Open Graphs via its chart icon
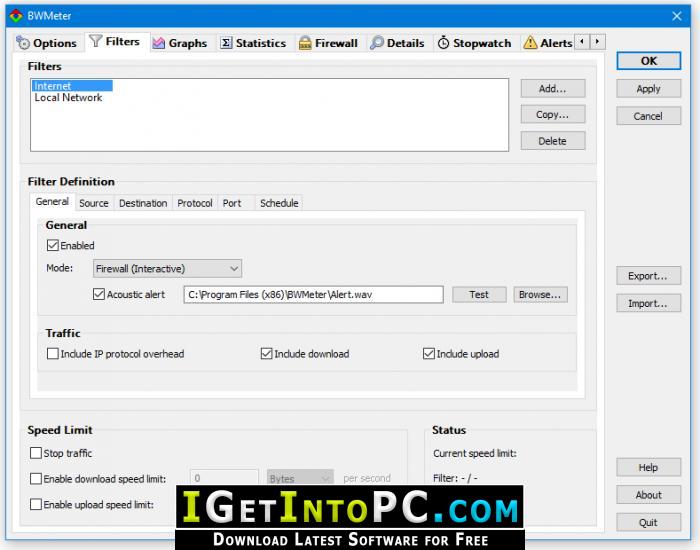Viewport: 700px width, 550px height. pyautogui.click(x=158, y=43)
